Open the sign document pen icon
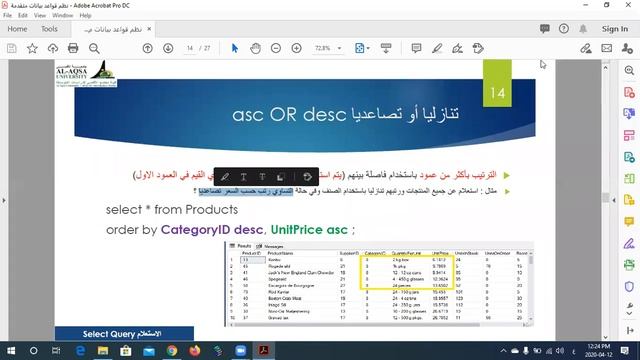Viewport: 640px width, 360px height. tap(458, 49)
